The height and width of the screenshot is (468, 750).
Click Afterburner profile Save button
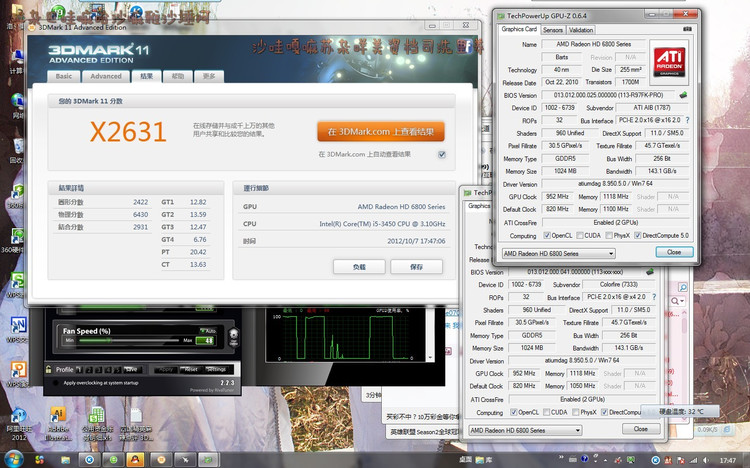[131, 369]
